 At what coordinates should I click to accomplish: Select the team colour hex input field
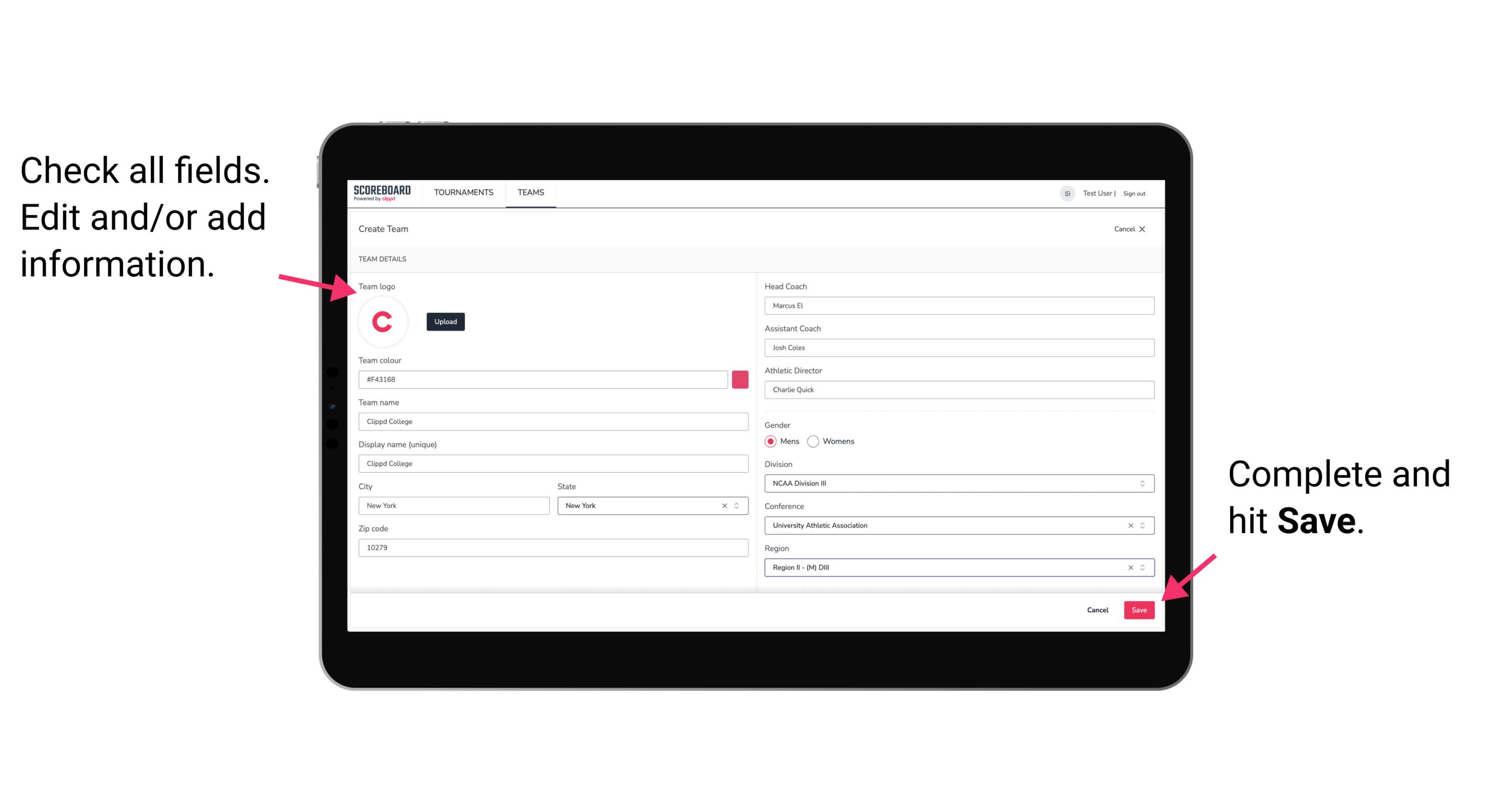click(543, 379)
